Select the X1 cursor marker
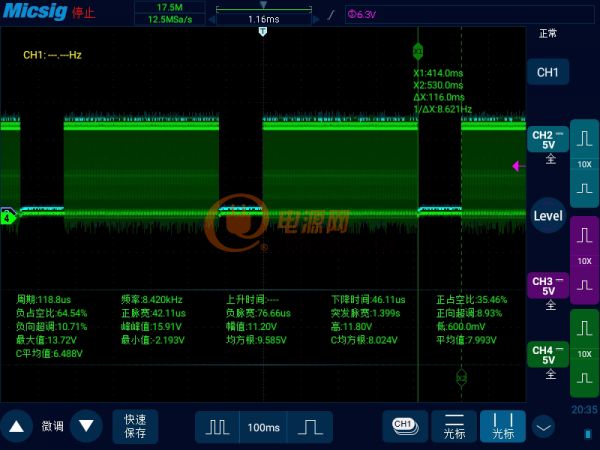 pos(418,51)
